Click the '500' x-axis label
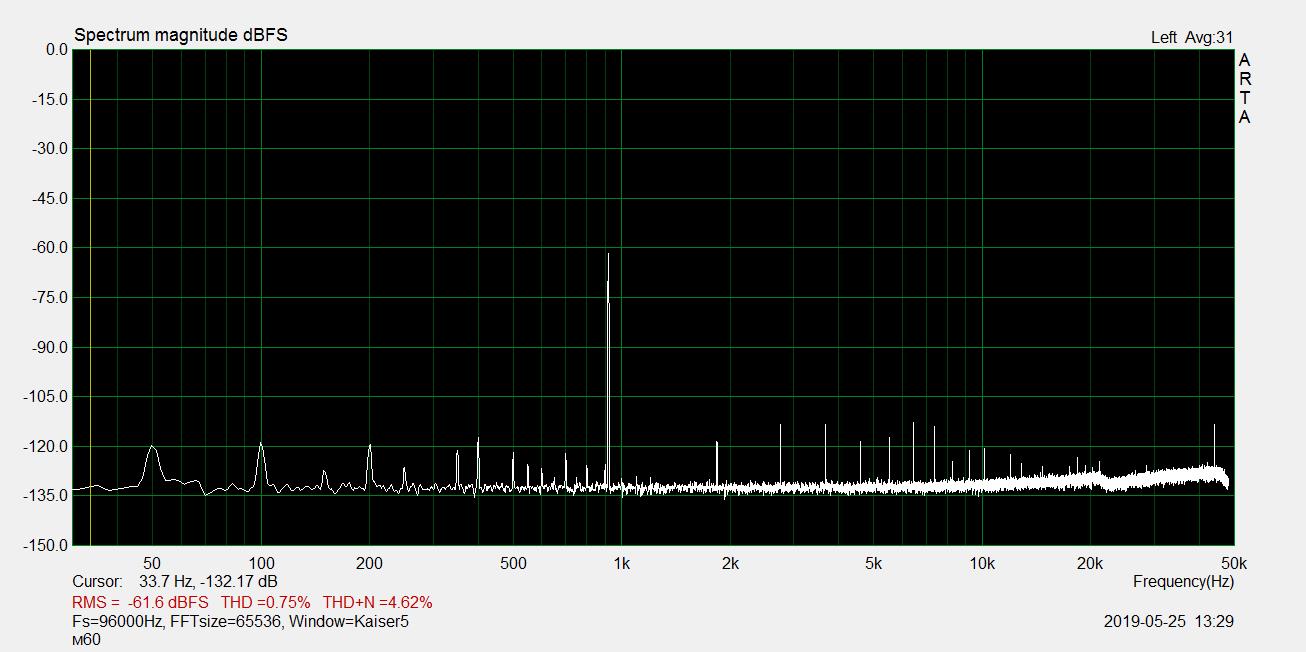 point(513,564)
